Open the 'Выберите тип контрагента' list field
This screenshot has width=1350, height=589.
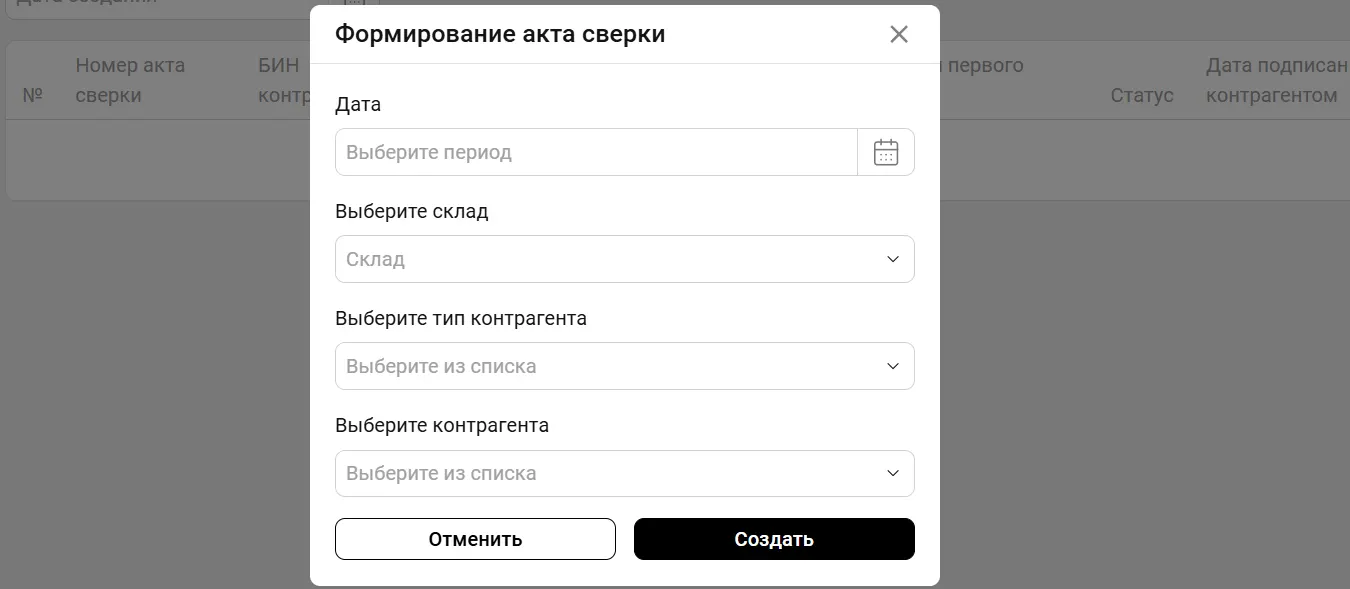pyautogui.click(x=610, y=366)
